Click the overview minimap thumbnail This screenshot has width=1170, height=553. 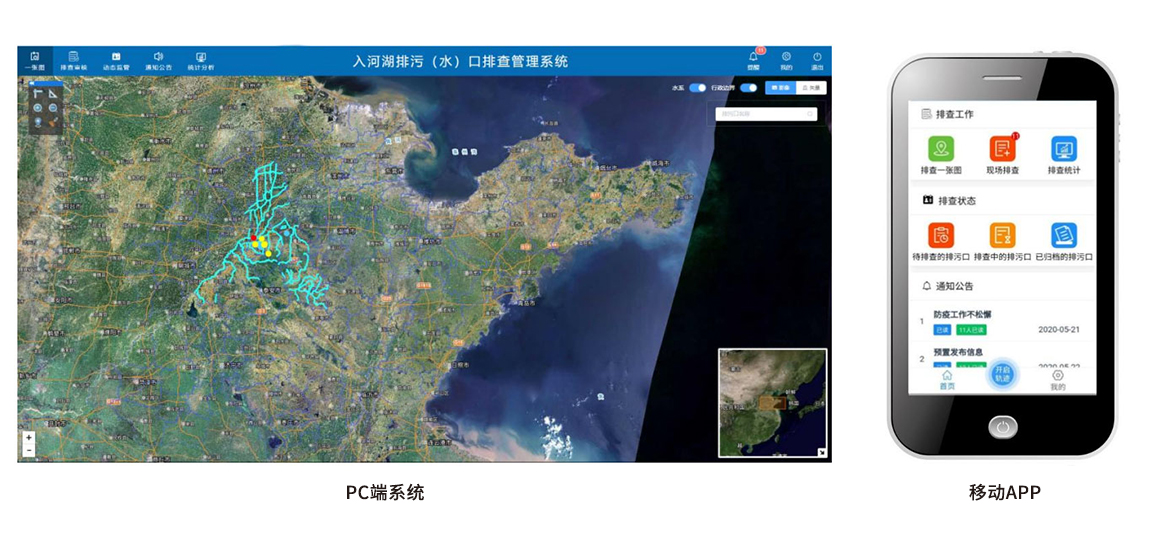tap(771, 402)
